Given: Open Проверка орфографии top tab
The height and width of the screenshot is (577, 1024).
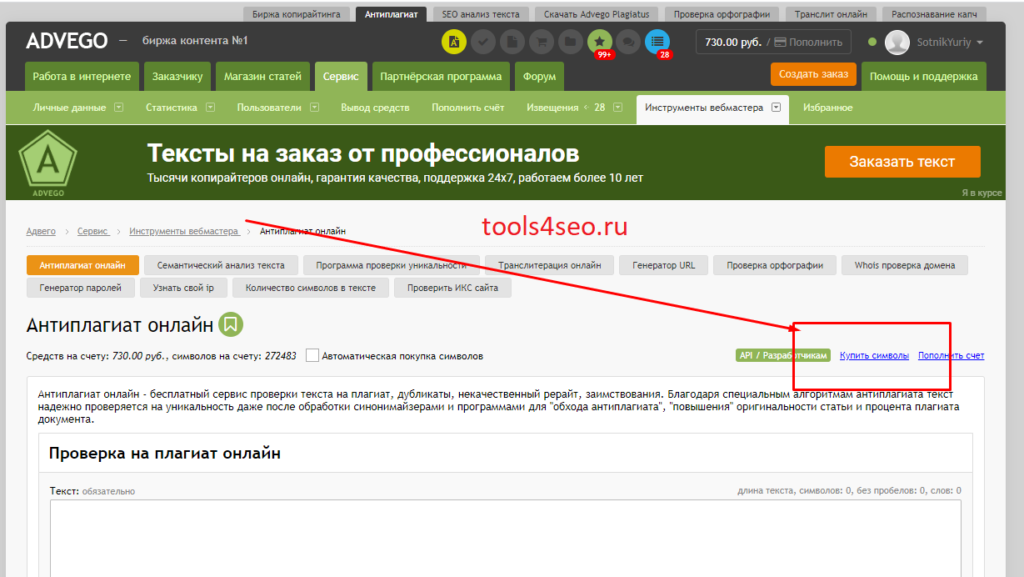Looking at the screenshot, I should (x=722, y=14).
